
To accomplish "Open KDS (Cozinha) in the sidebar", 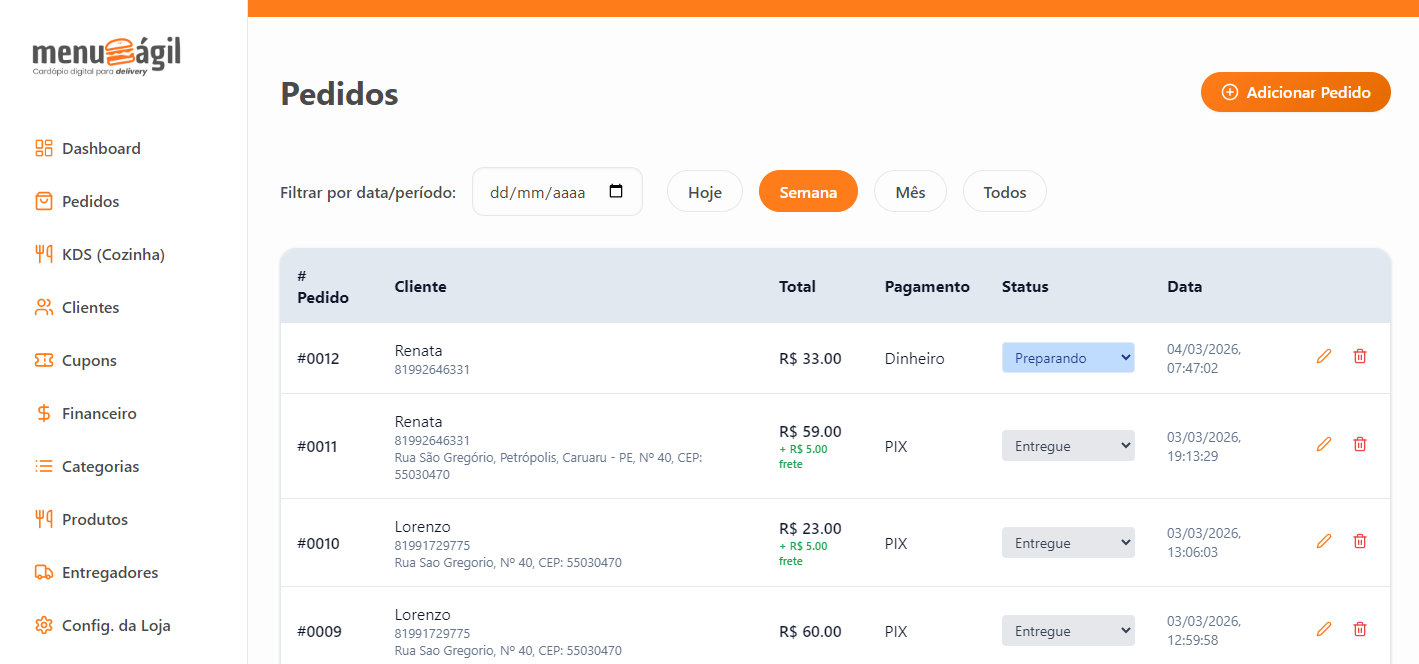I will click(113, 254).
